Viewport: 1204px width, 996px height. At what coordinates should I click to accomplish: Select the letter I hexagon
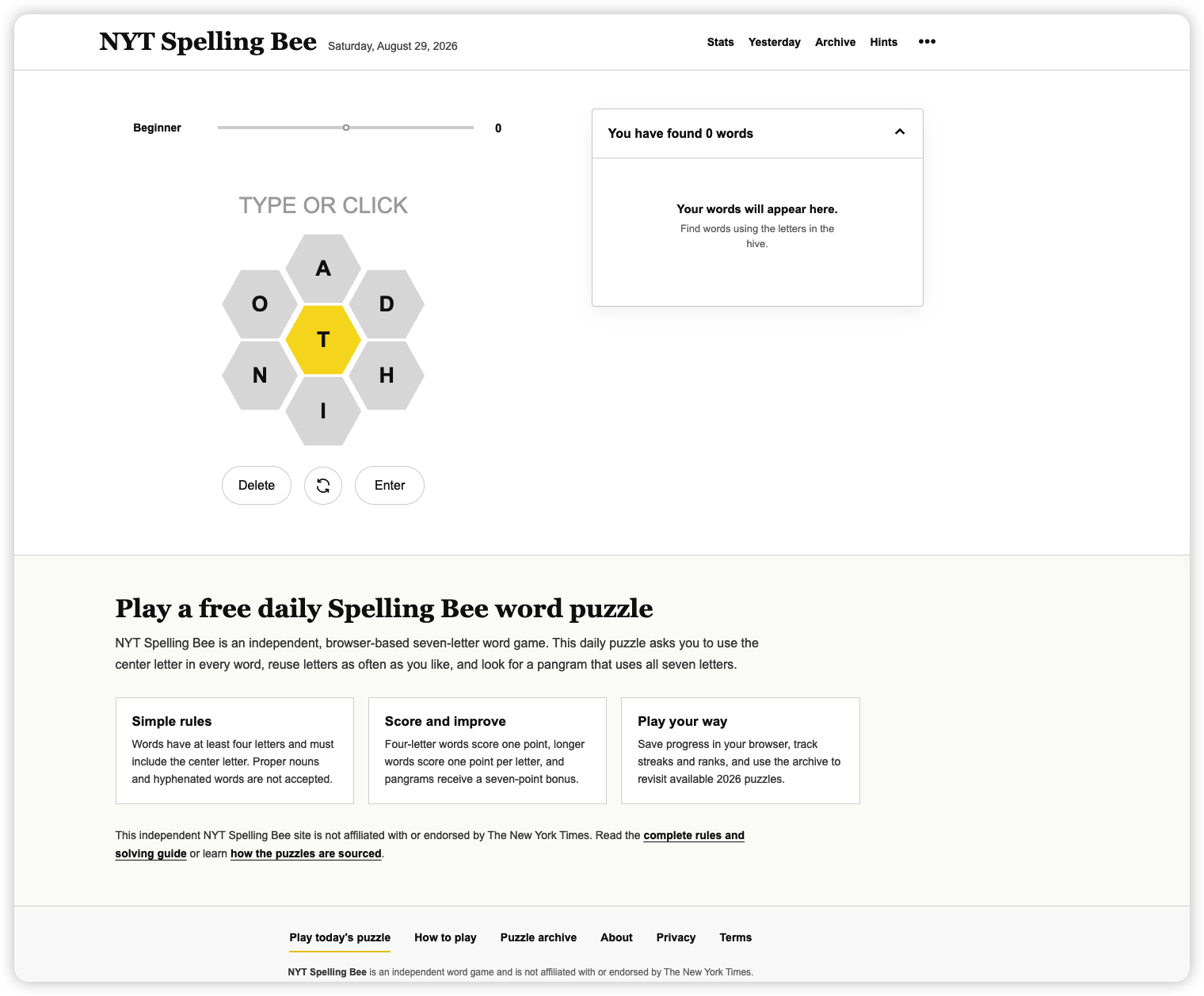tap(323, 411)
